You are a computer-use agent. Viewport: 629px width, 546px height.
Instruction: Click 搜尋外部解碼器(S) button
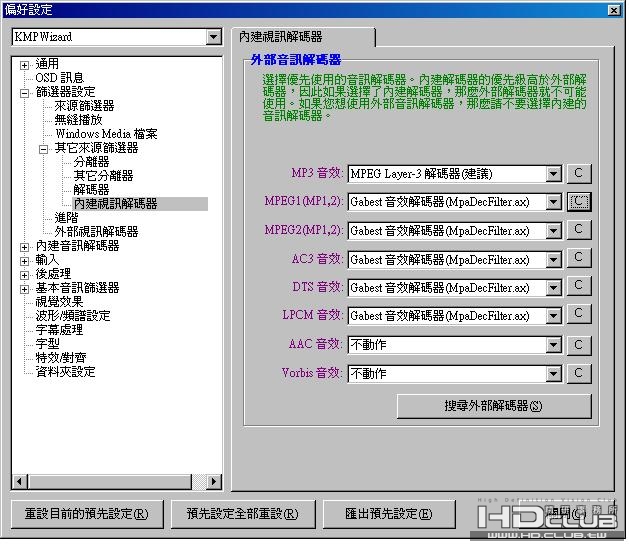tap(494, 407)
